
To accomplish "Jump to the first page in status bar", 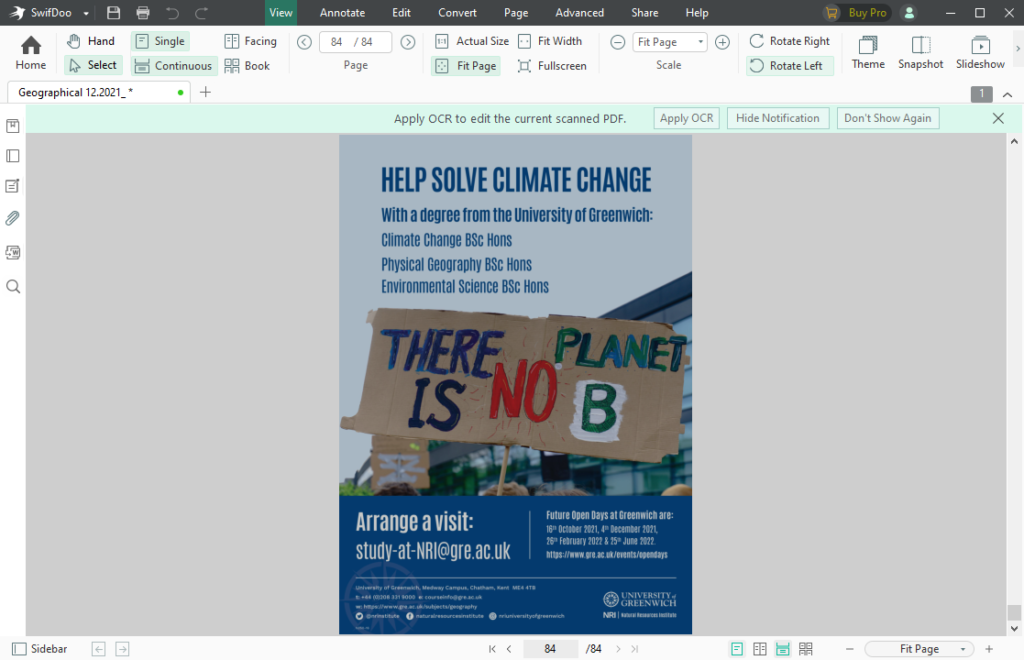I will [x=492, y=649].
